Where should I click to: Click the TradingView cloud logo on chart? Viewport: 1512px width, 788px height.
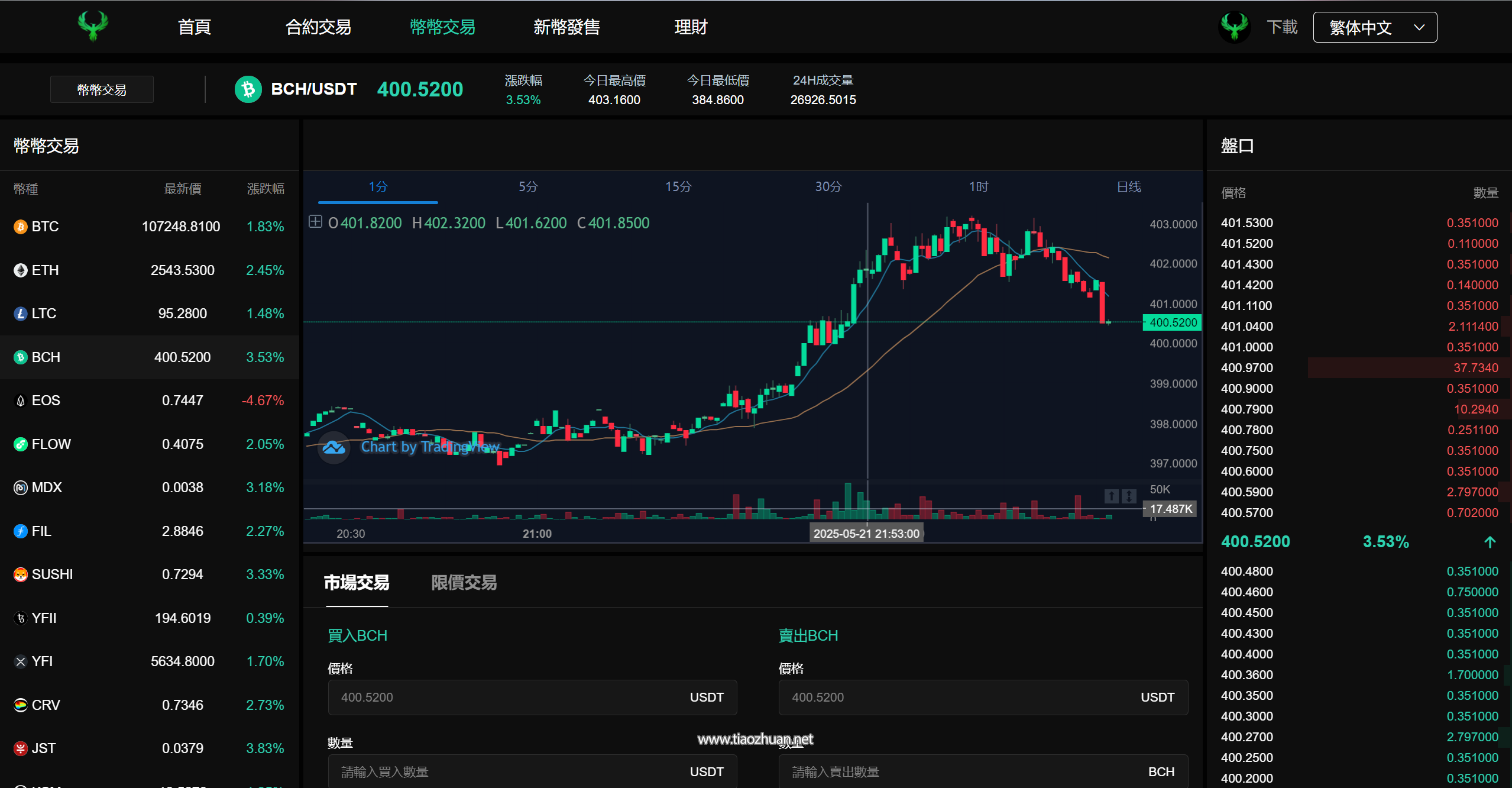pyautogui.click(x=334, y=447)
